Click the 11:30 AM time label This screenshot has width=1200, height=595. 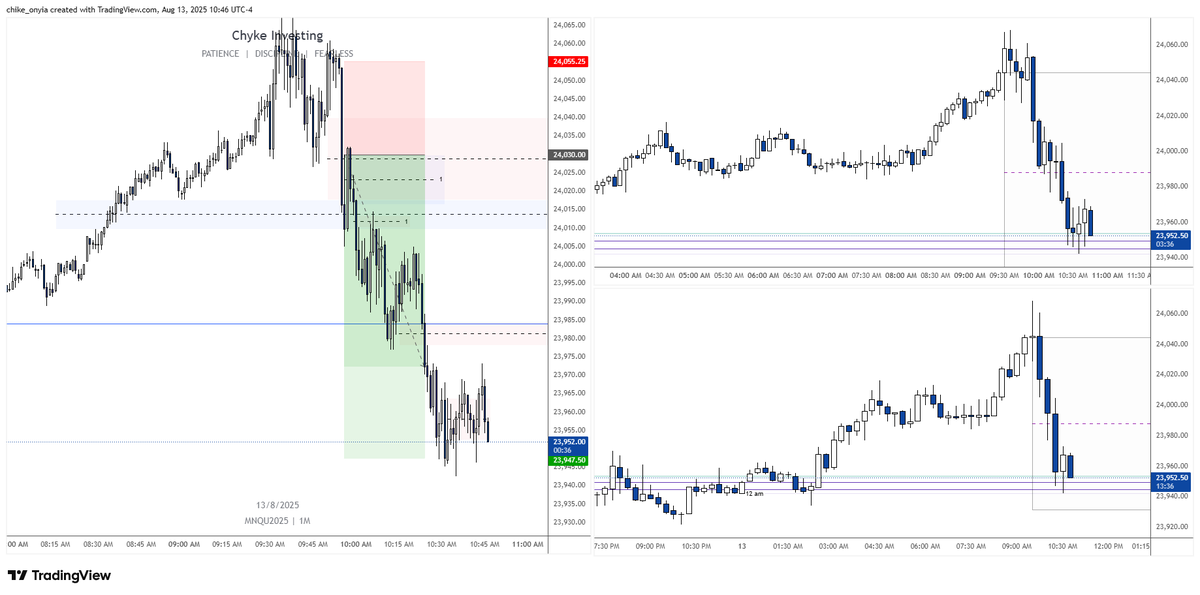pyautogui.click(x=1140, y=274)
